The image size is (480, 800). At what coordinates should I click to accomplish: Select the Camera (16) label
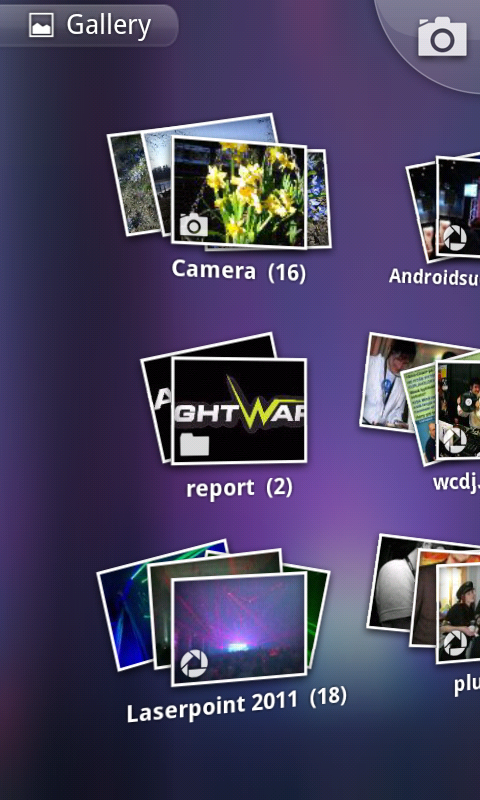point(239,271)
